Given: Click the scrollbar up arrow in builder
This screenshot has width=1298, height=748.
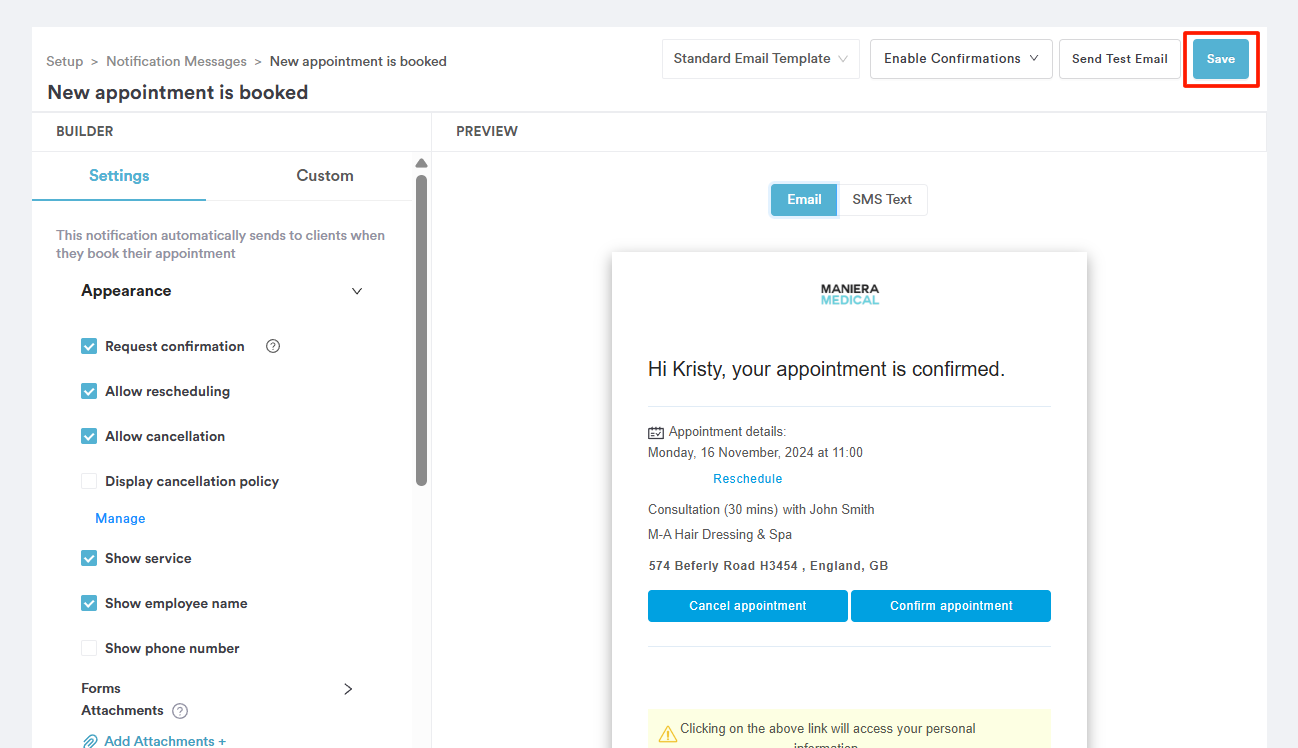Looking at the screenshot, I should (421, 163).
